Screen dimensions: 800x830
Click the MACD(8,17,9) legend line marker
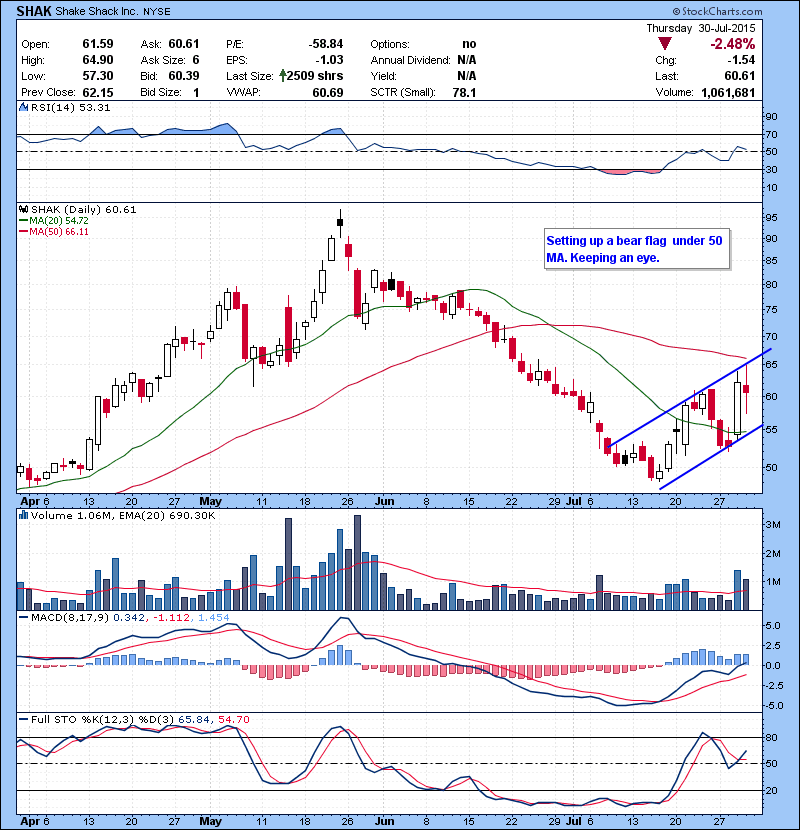click(x=23, y=617)
